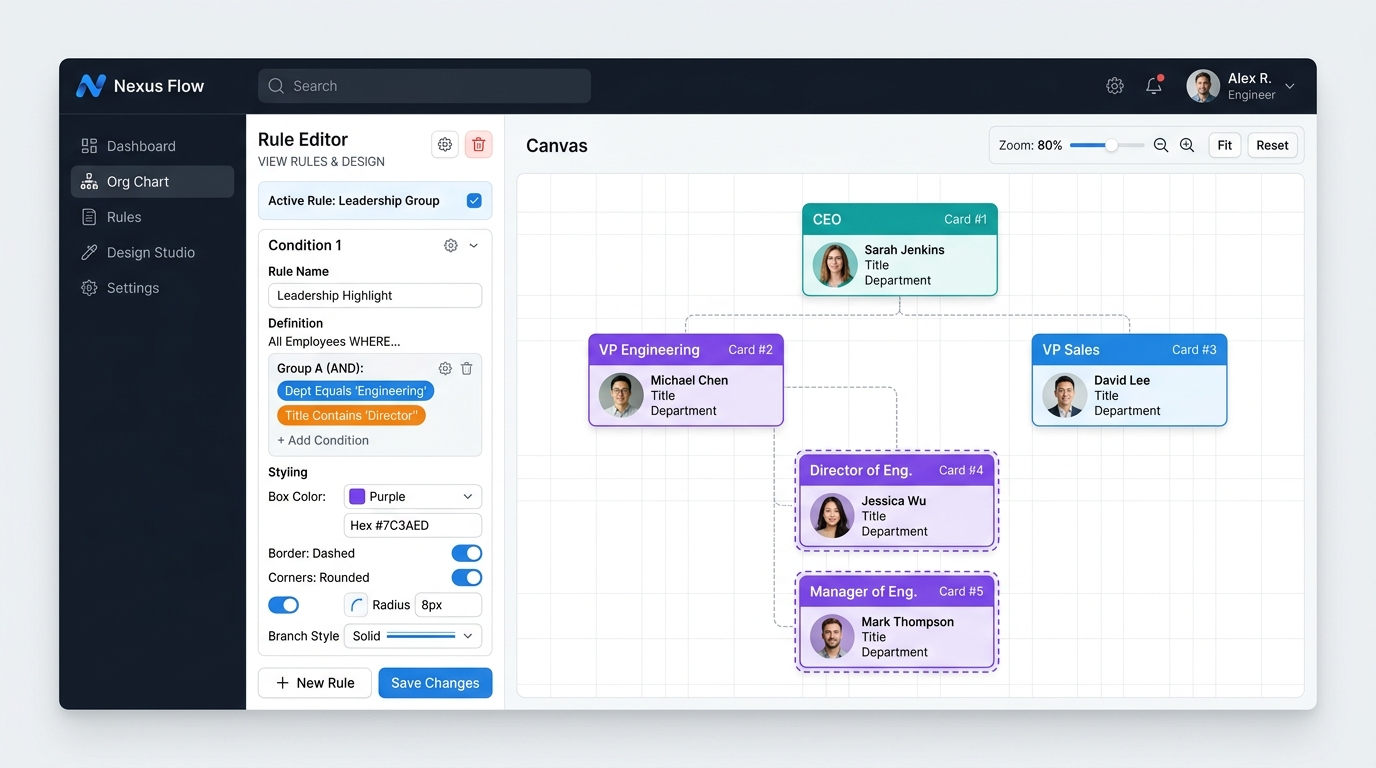Click Sarah Jenkins photo on CEO card
1376x768 pixels.
[x=834, y=265]
